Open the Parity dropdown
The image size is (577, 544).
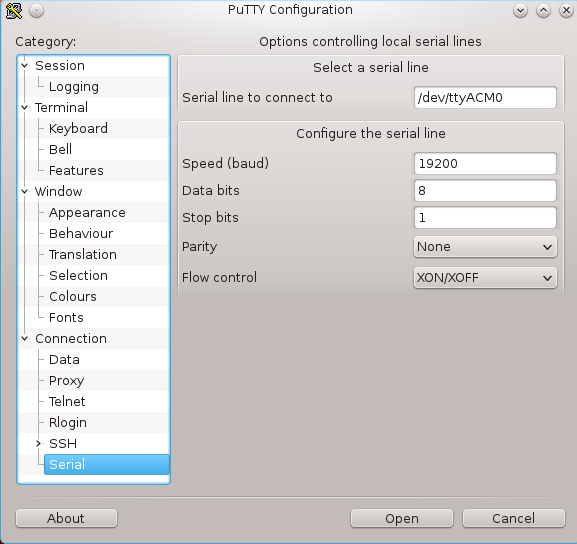(x=485, y=247)
